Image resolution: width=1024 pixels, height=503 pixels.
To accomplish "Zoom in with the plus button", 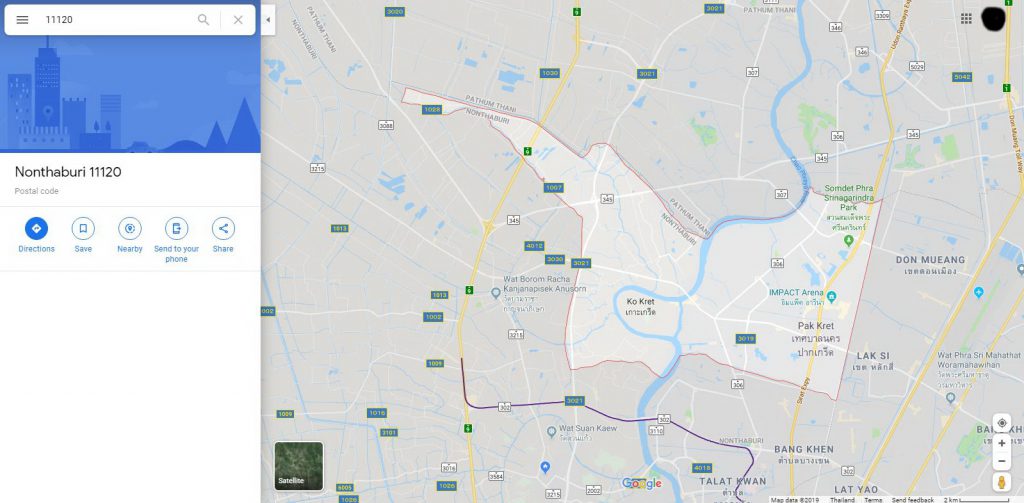I will [1002, 444].
